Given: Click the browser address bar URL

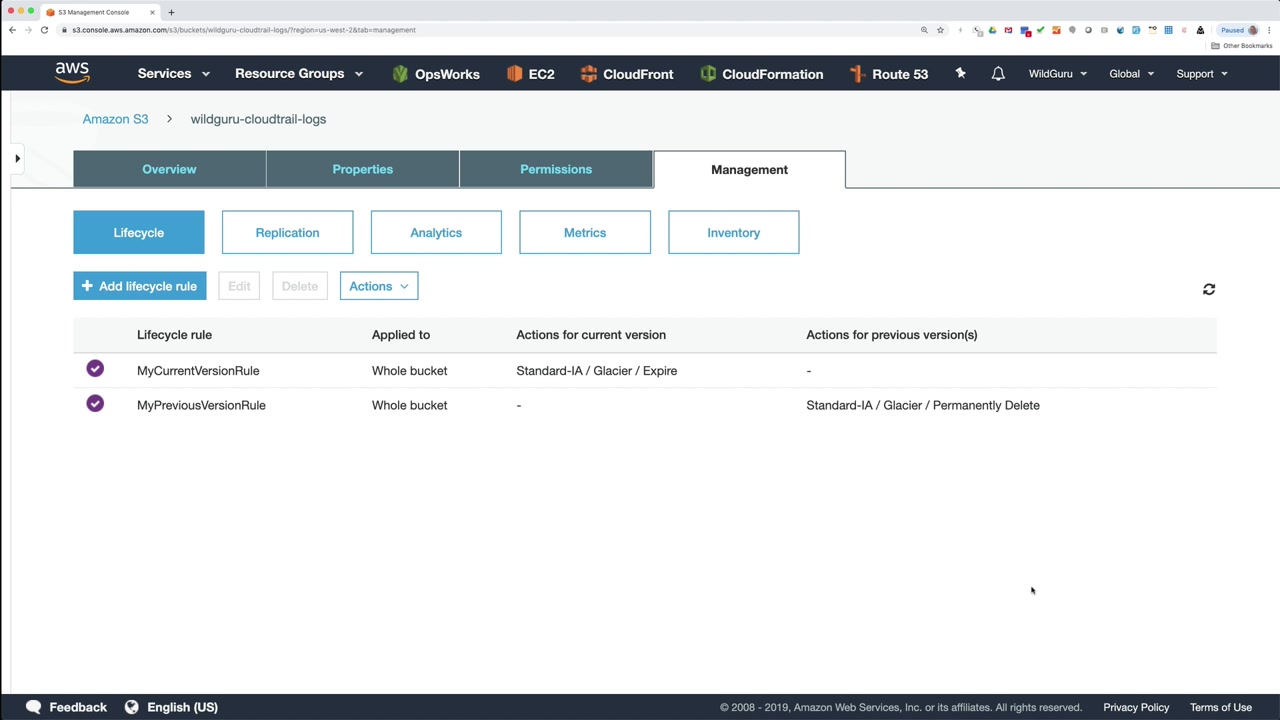Looking at the screenshot, I should (244, 30).
